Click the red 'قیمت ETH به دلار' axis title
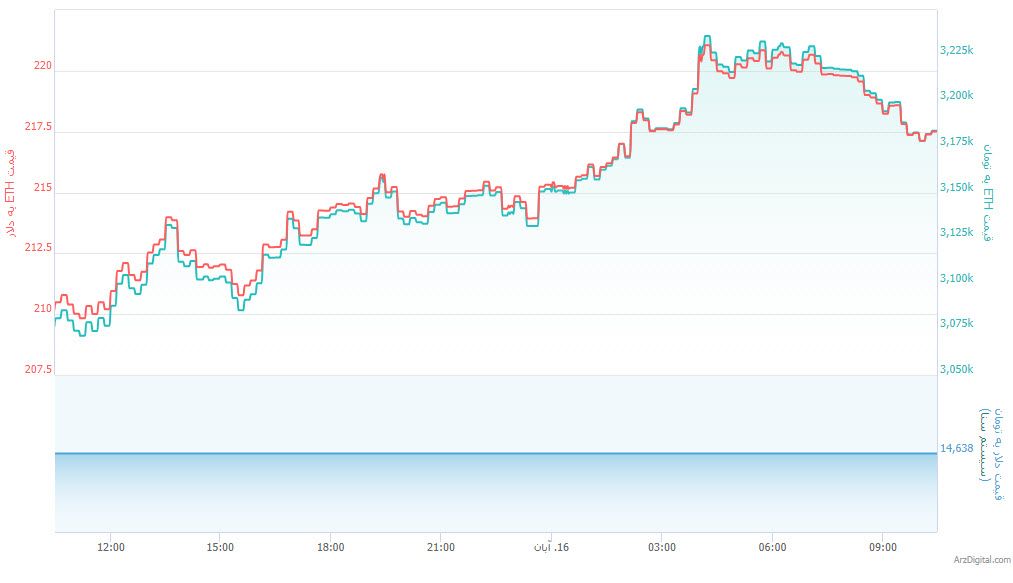This screenshot has height=583, width=1013. (x=12, y=192)
